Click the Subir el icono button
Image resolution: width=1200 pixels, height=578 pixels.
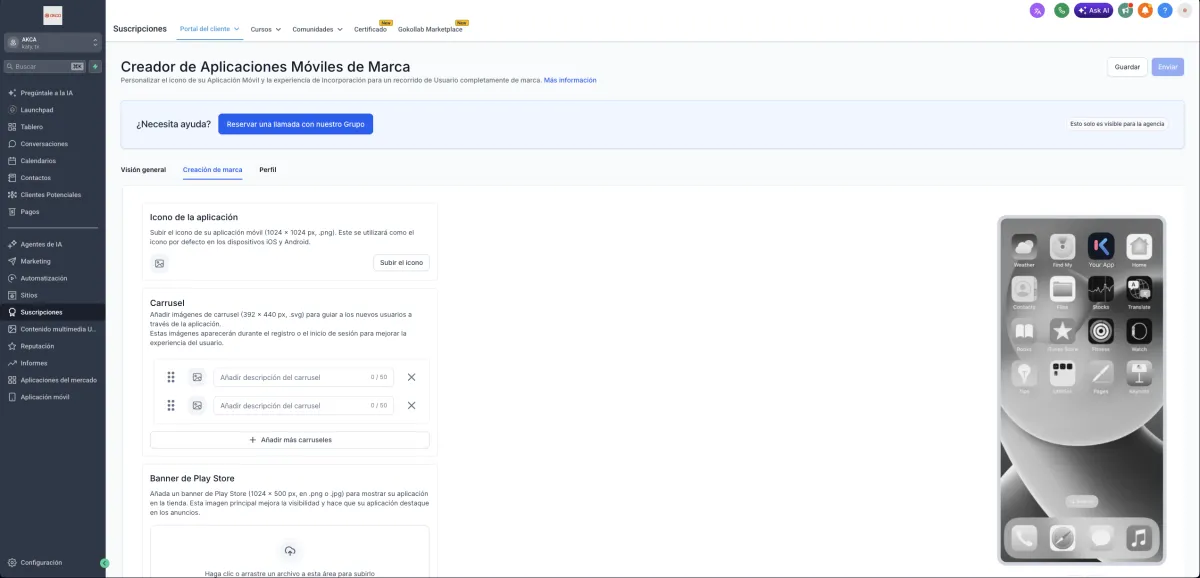(x=401, y=263)
